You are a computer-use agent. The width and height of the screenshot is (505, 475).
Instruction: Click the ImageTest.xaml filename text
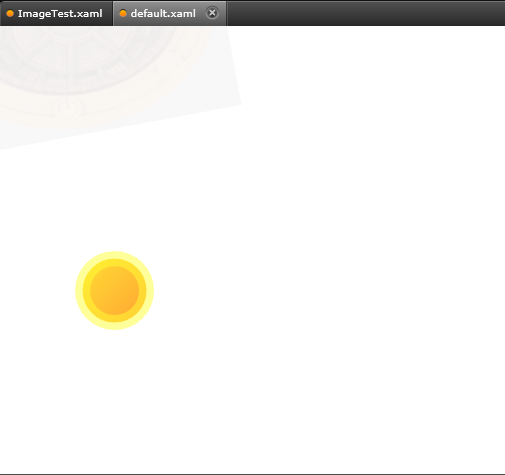(x=60, y=13)
